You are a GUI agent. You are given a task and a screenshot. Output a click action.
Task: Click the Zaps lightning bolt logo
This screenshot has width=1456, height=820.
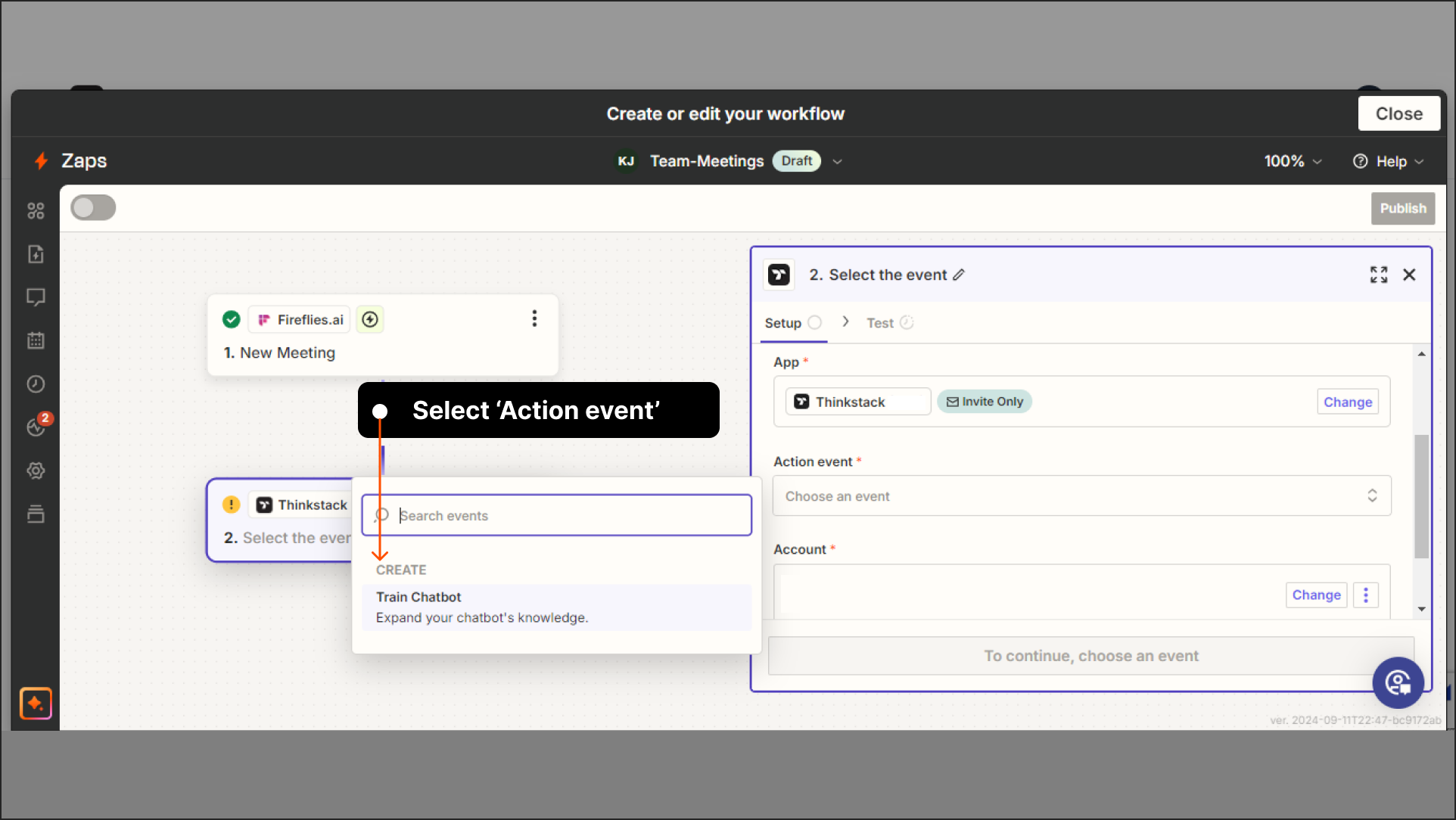[42, 161]
